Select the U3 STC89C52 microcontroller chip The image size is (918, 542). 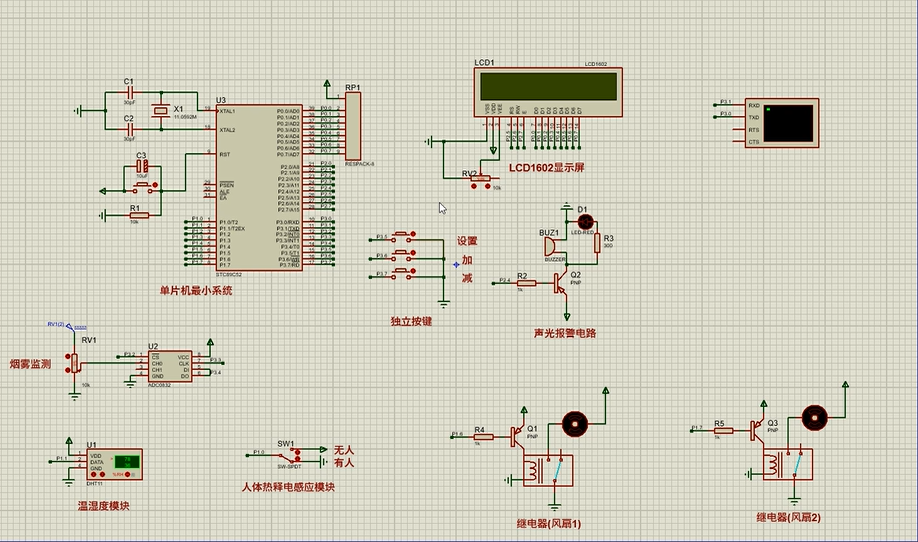coord(259,187)
